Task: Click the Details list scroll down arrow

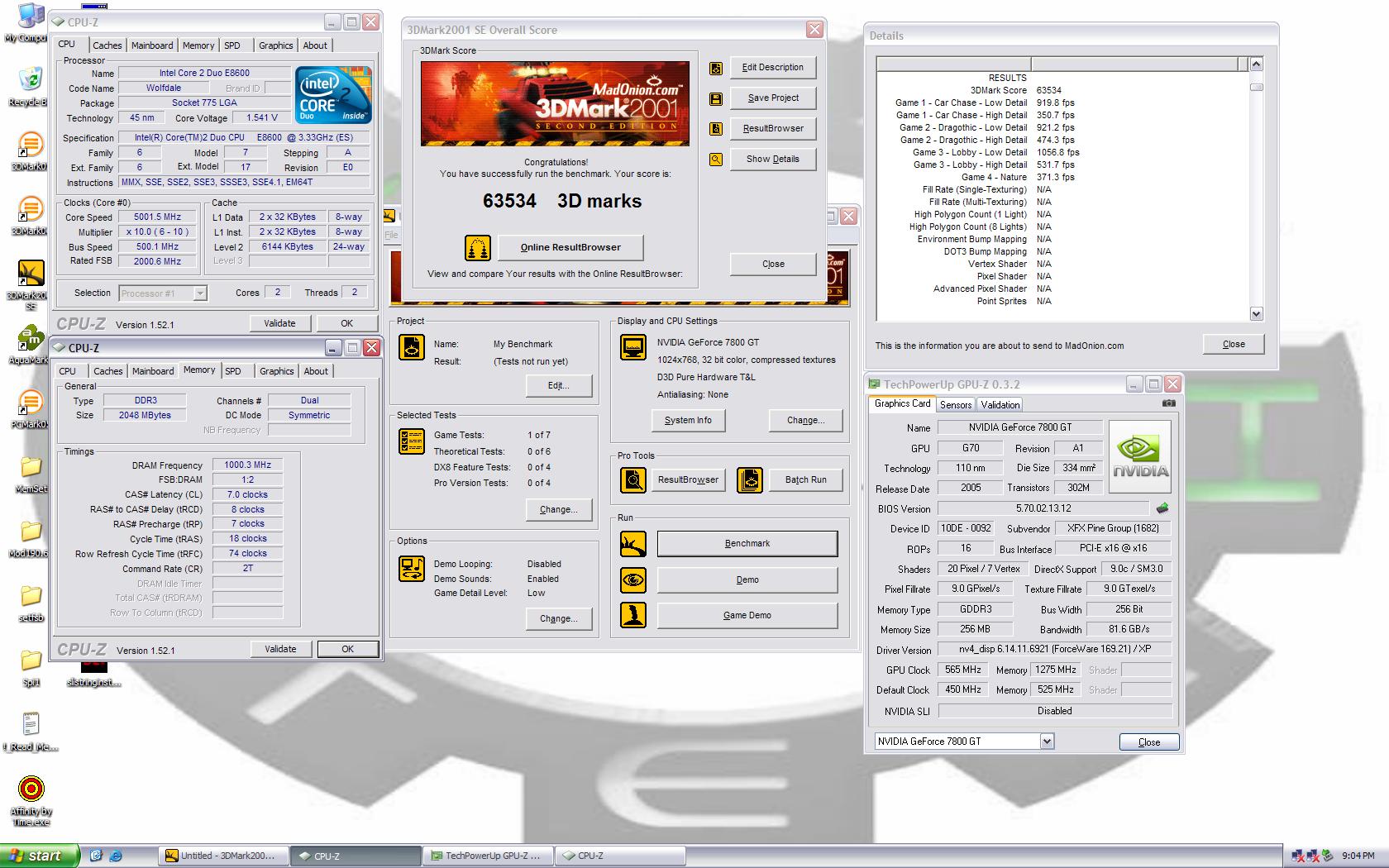Action: coord(1257,313)
